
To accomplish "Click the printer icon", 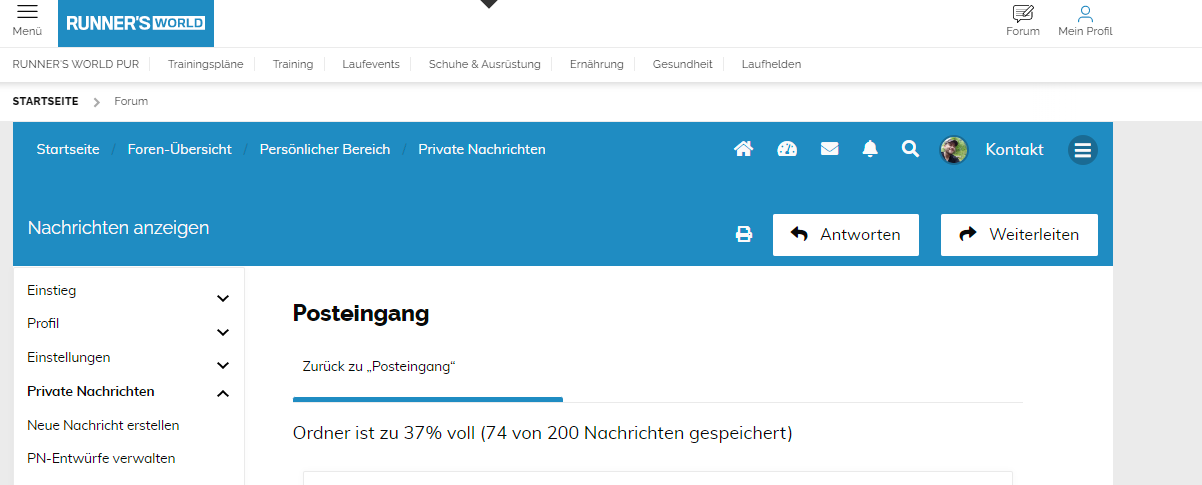I will point(744,235).
